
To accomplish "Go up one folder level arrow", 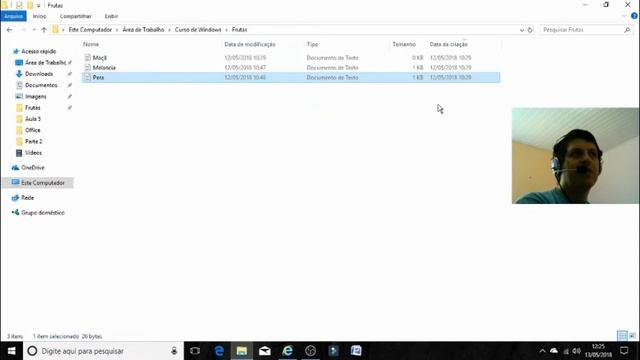I will pos(44,30).
